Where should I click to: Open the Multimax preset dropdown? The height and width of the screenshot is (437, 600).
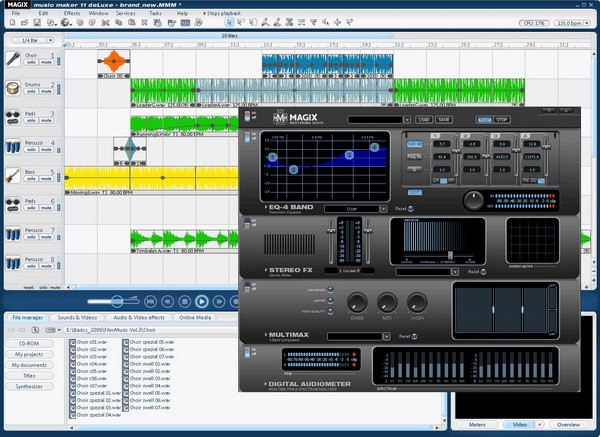pyautogui.click(x=386, y=336)
